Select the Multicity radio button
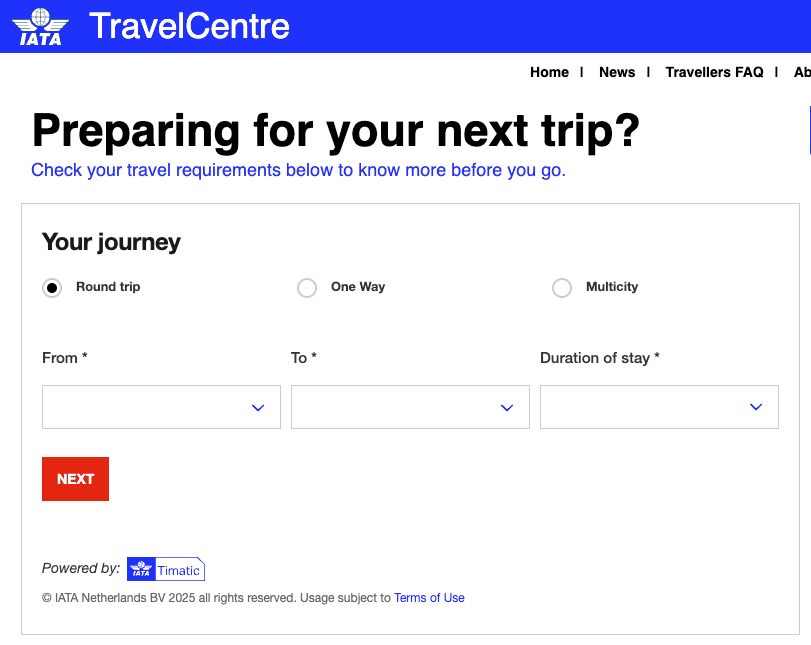811x645 pixels. pyautogui.click(x=562, y=288)
